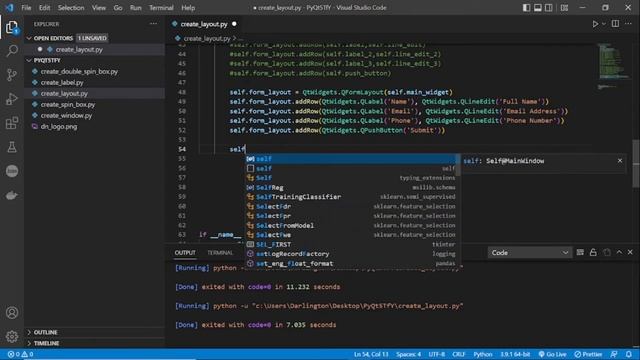Toggle secondary side bar layout icon
This screenshot has height=360, width=640.
click(x=549, y=8)
